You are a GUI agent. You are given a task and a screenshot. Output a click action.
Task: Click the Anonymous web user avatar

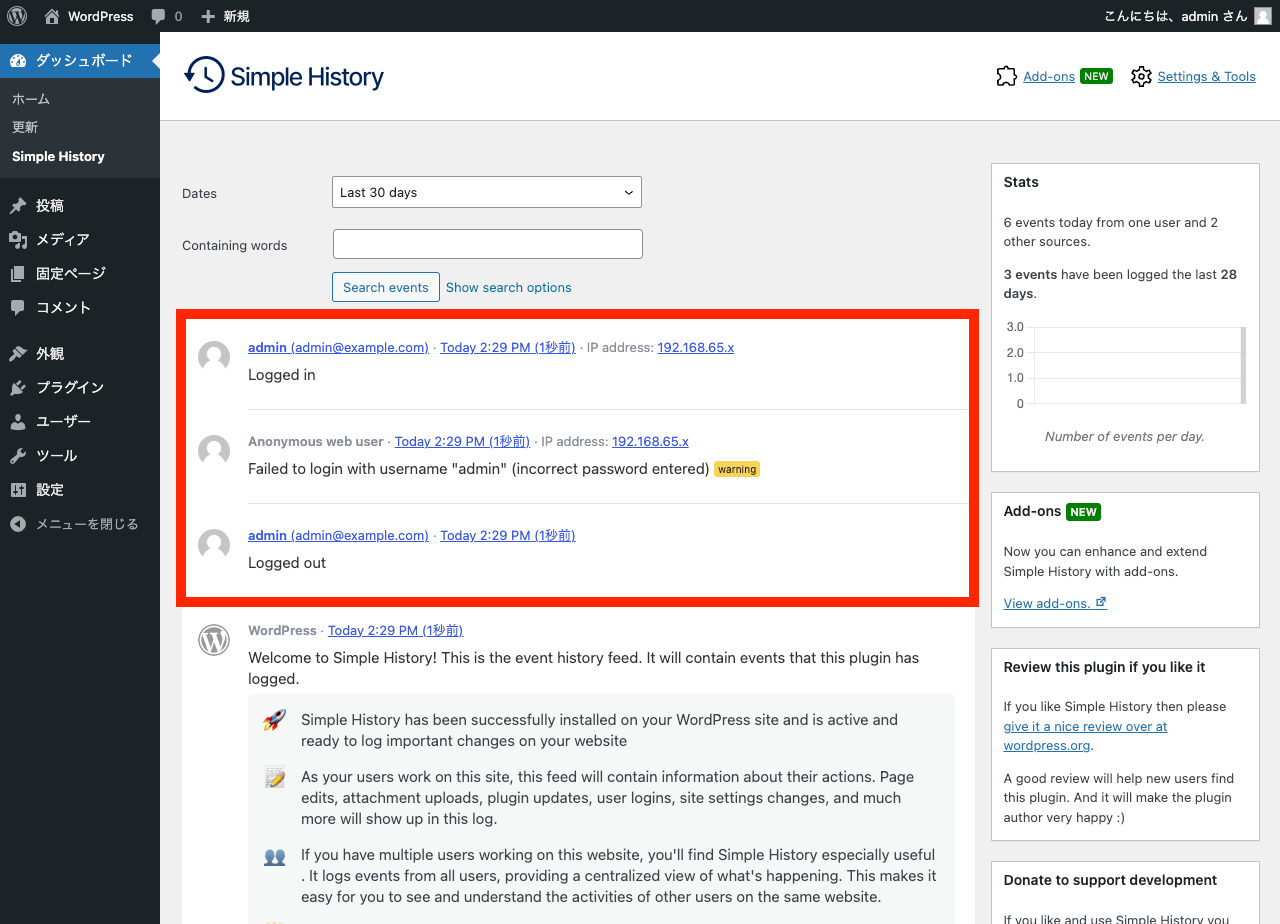click(214, 450)
